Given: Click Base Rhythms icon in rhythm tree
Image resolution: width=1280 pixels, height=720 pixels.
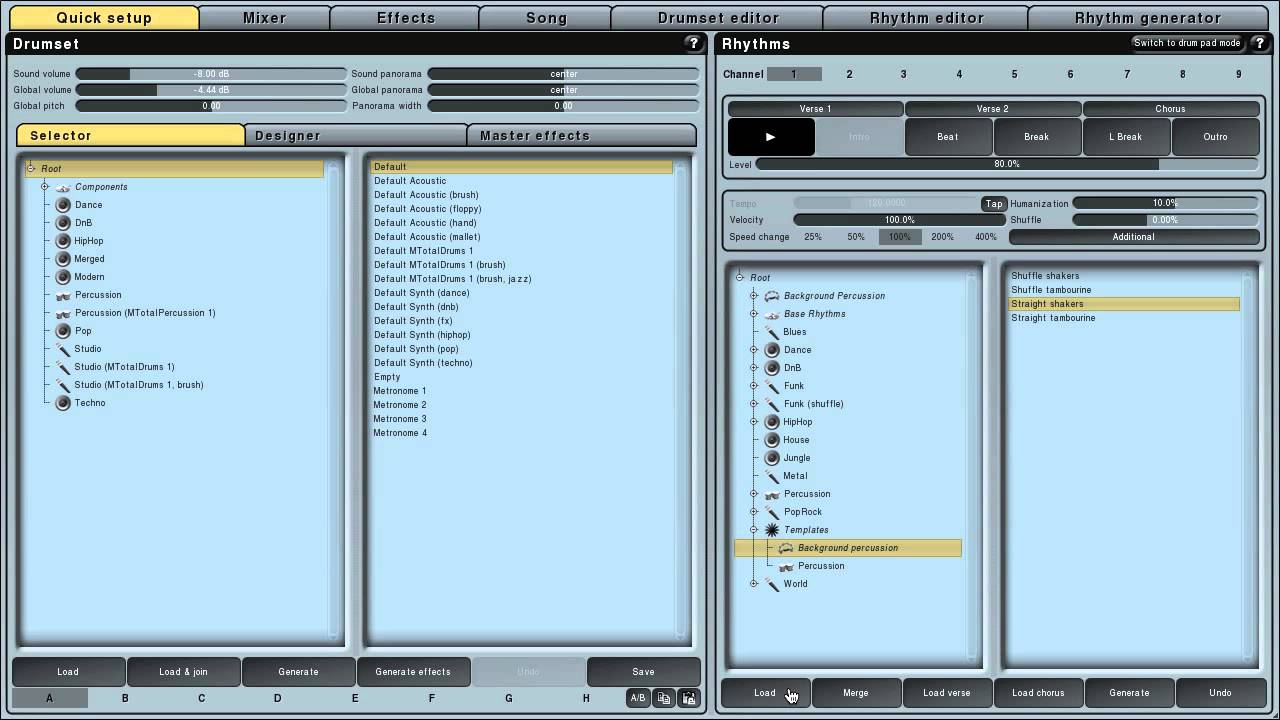Looking at the screenshot, I should (x=772, y=314).
